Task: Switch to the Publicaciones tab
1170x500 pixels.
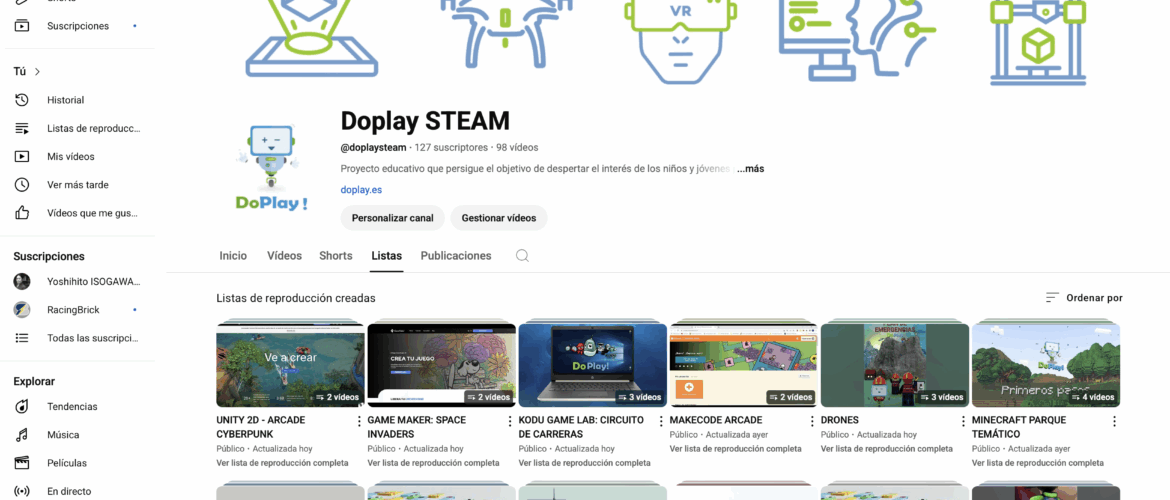Action: point(456,256)
